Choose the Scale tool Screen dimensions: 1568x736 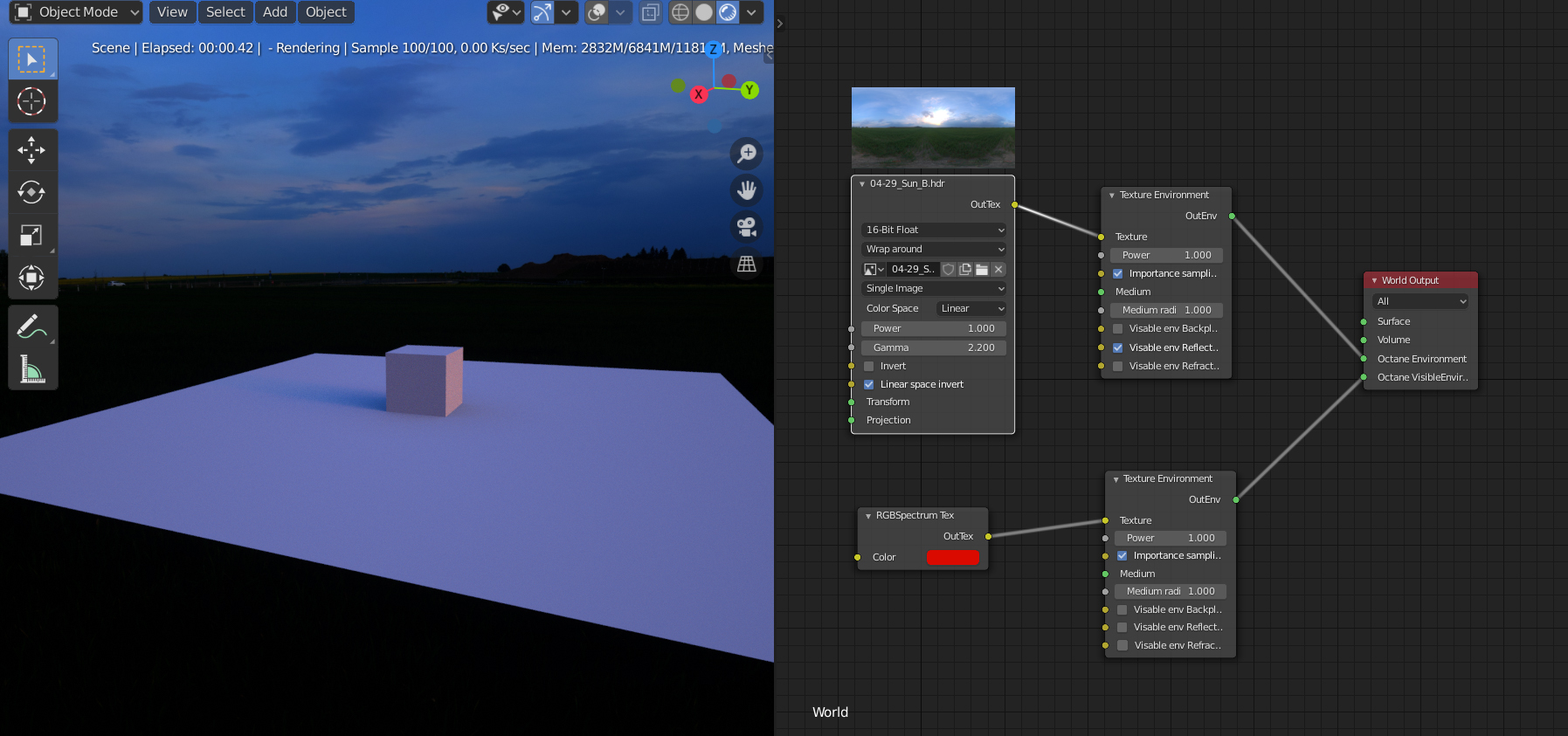[x=32, y=235]
